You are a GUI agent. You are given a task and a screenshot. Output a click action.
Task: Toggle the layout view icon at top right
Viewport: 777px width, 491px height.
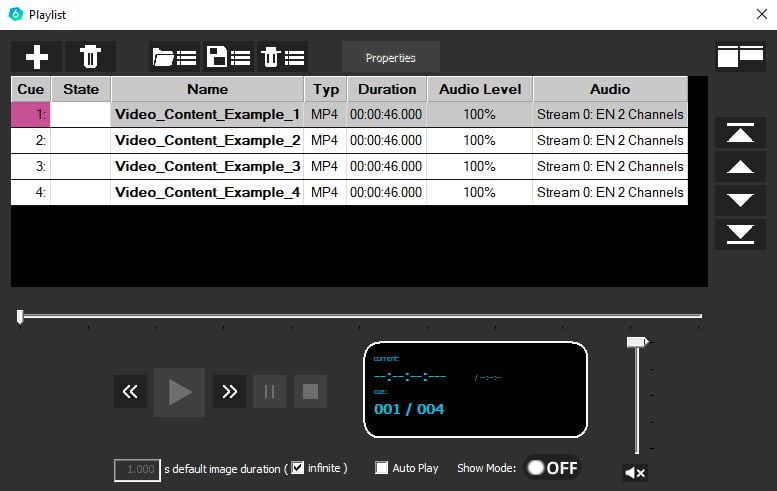click(740, 57)
